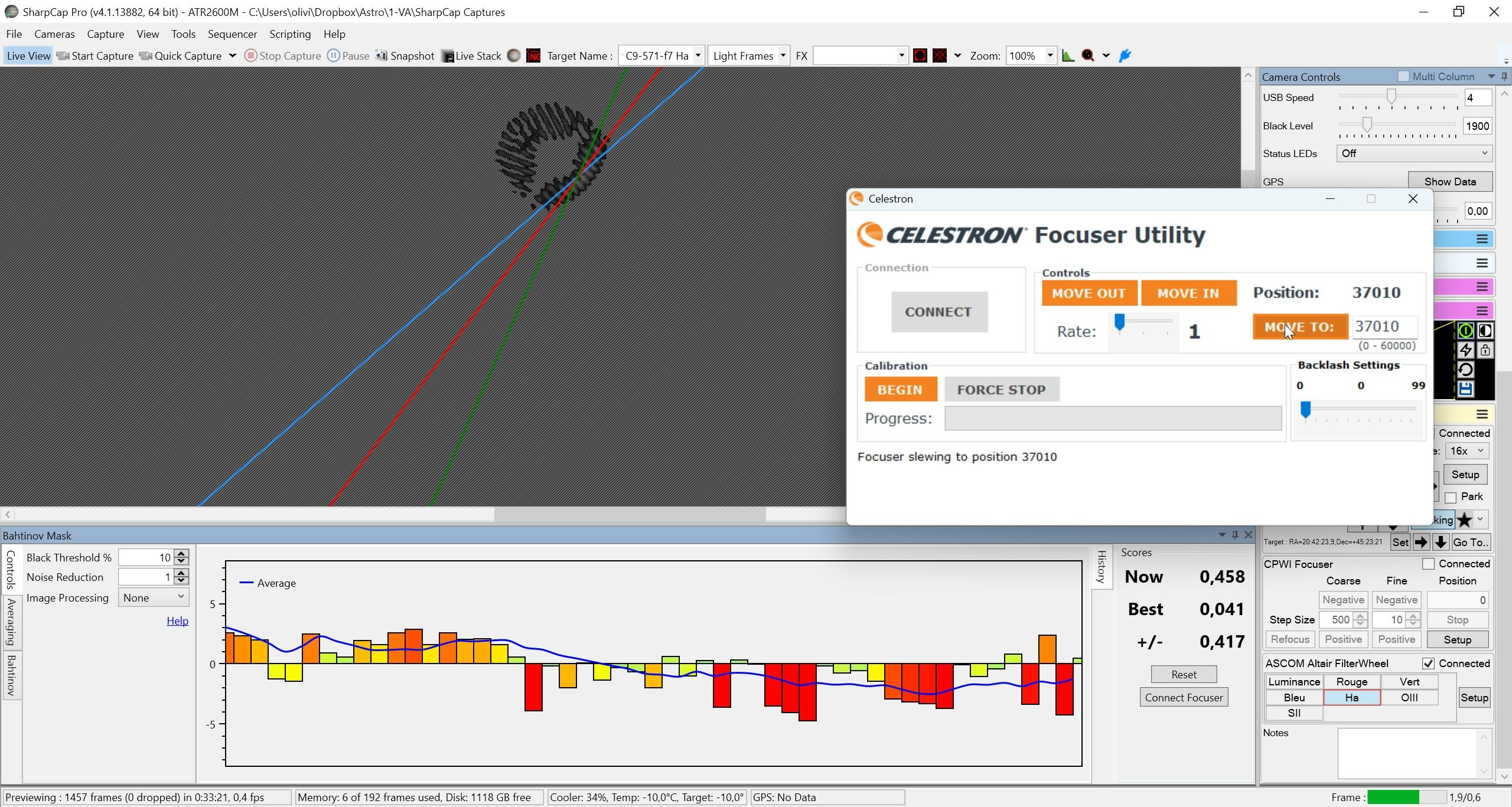Switch to the Averaging side tab
Viewport: 1512px width, 807px height.
[11, 622]
